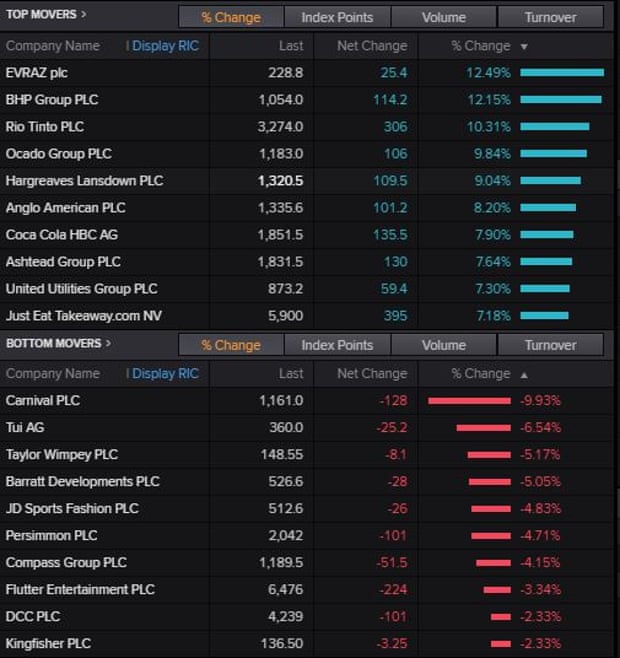Click United Utilities teal percent change bar
This screenshot has width=620, height=658.
[x=545, y=289]
